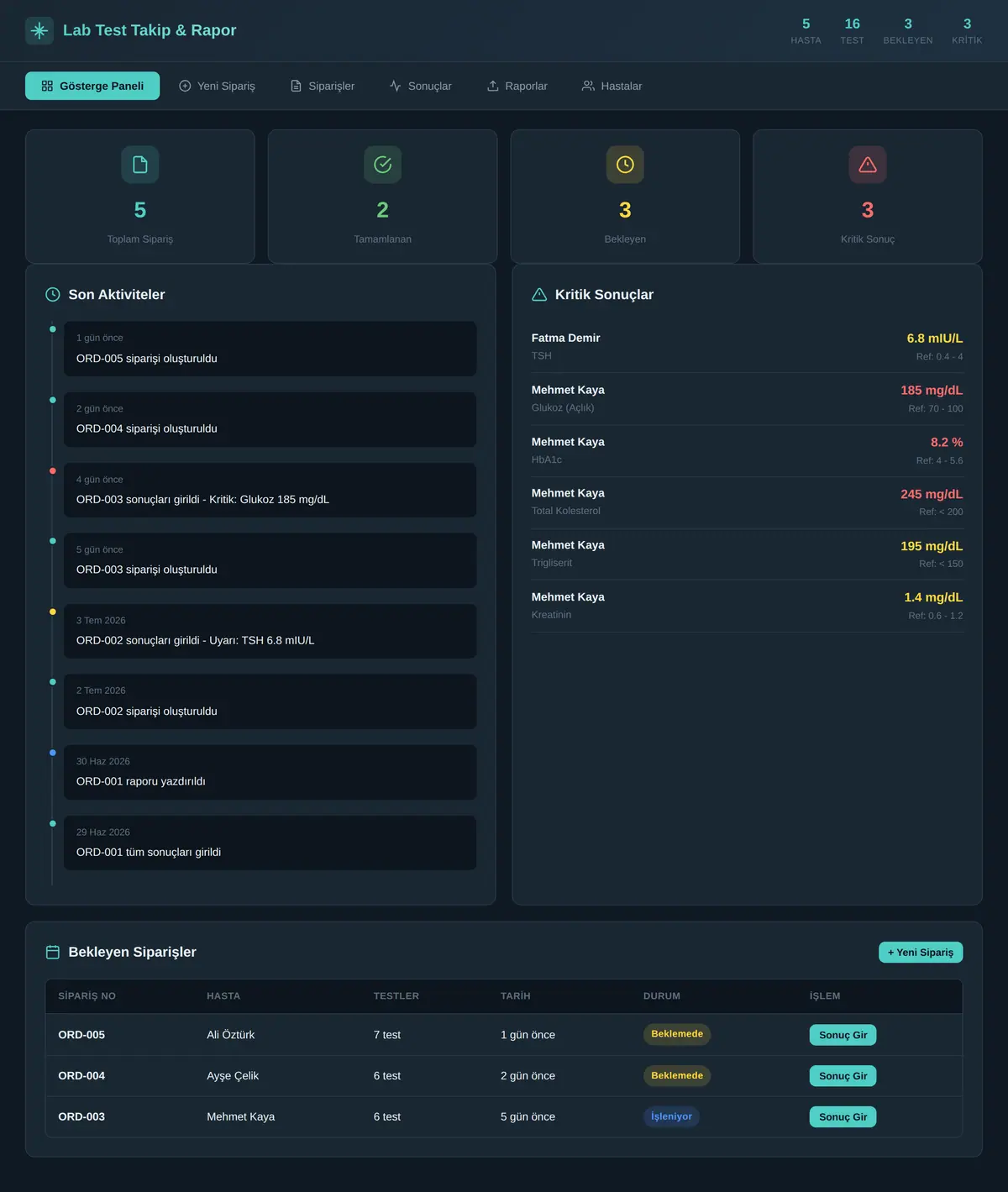
Task: Click Sonuç Gir for ORD-005
Action: [843, 1035]
